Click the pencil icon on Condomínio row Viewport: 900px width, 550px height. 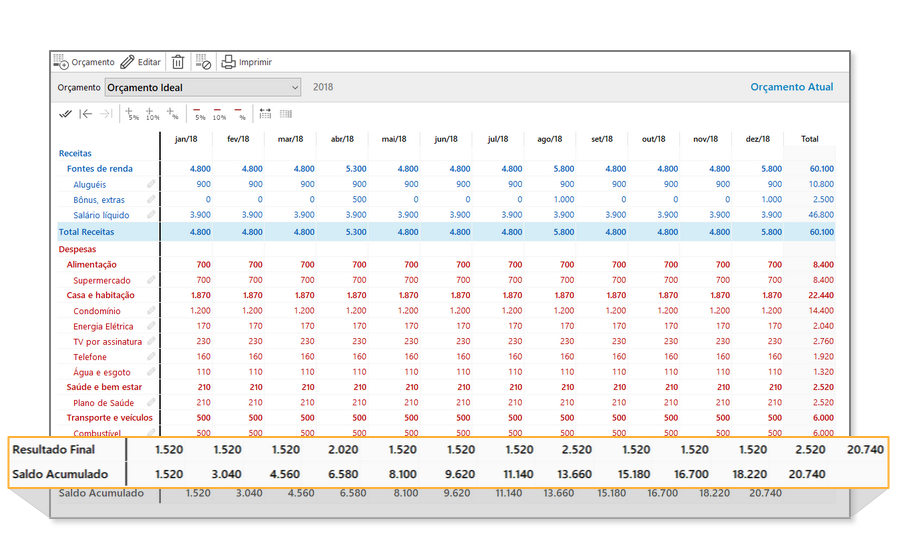[151, 310]
